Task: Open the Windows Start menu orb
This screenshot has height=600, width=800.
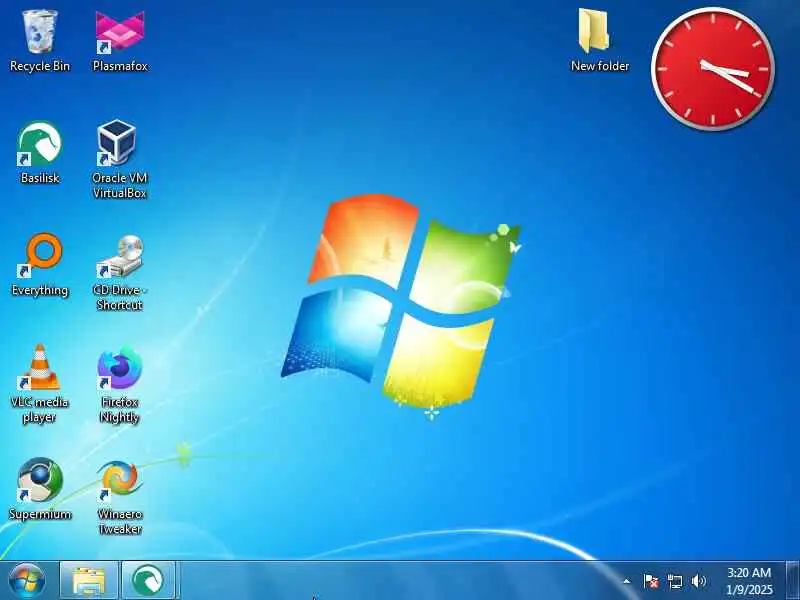Action: [27, 581]
